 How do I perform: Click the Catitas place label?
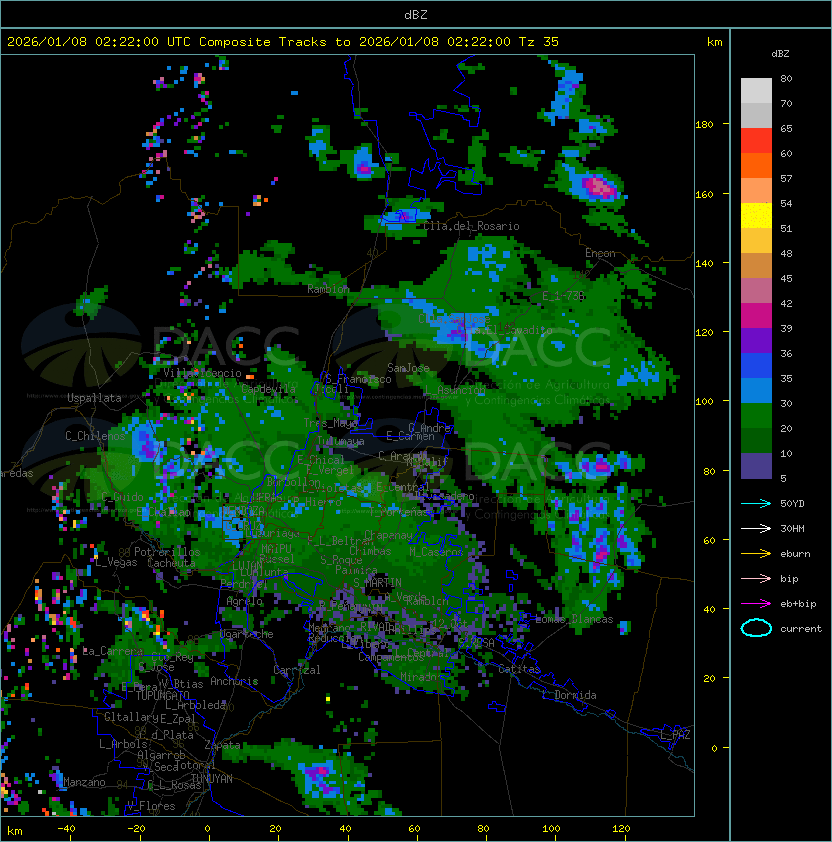[x=519, y=669]
